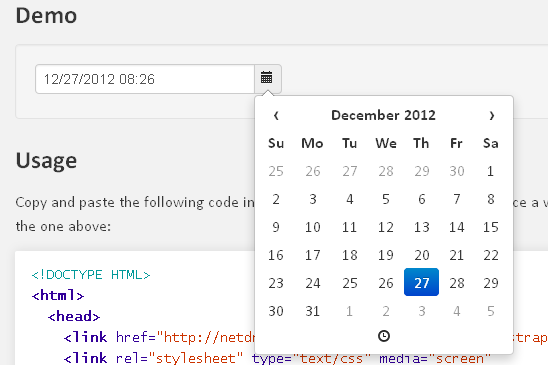Select December 4 in the Tuesday column
The height and width of the screenshot is (365, 548).
(x=349, y=199)
